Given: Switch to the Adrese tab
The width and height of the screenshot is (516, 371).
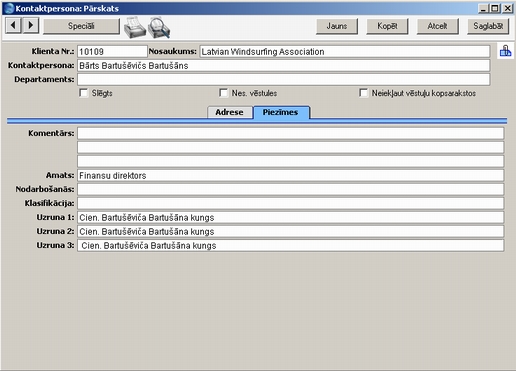Looking at the screenshot, I should 229,112.
